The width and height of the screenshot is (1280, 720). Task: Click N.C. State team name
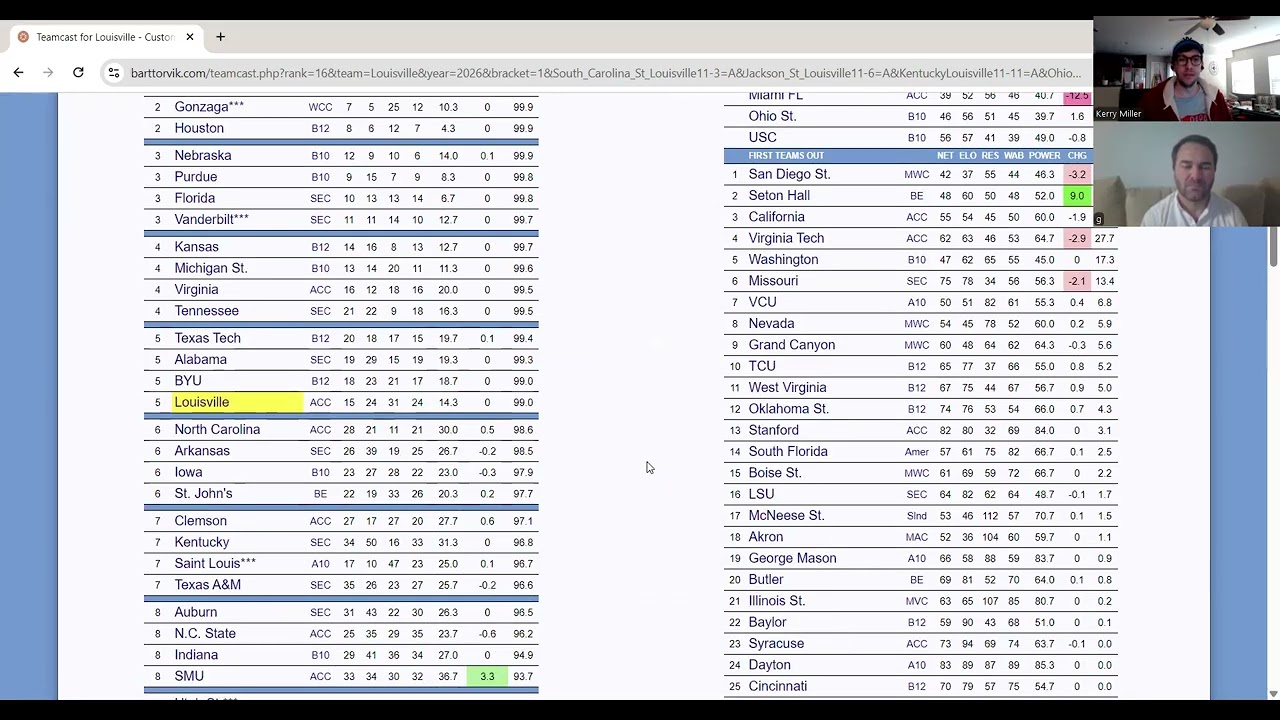click(205, 634)
